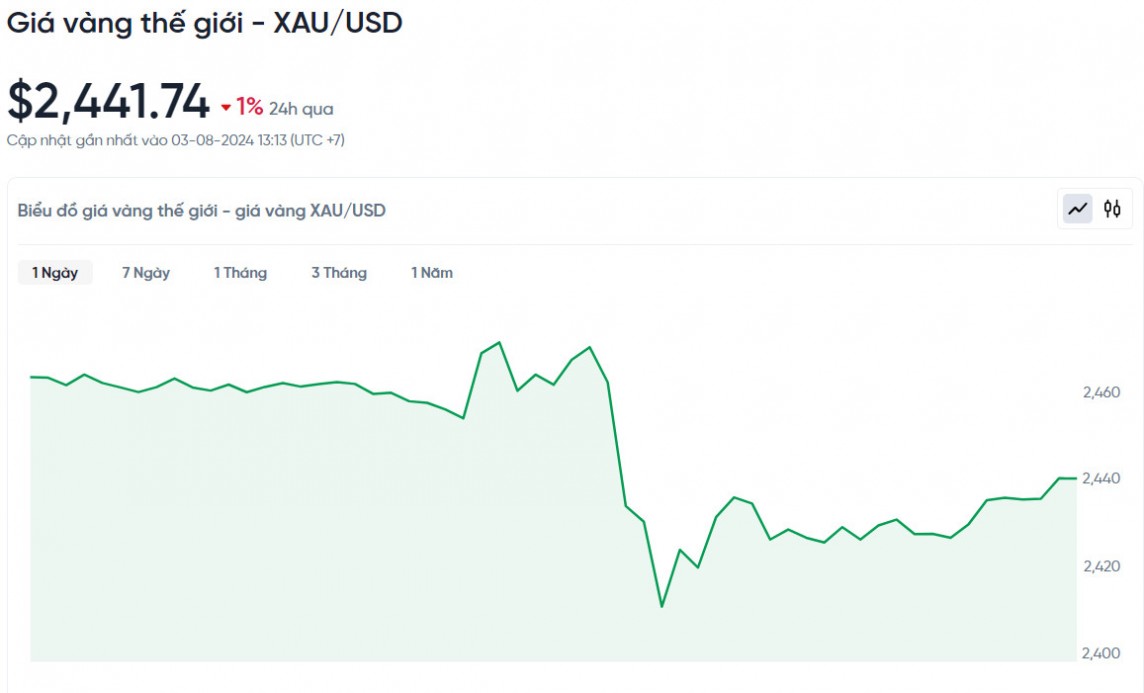Click the lowest dip on the chart line
The width and height of the screenshot is (1144, 693).
[662, 606]
